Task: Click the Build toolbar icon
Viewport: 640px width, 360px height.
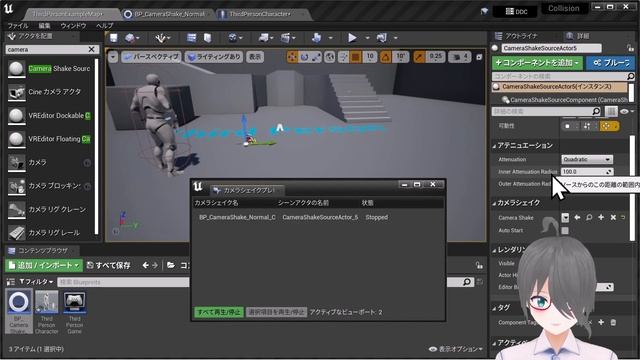Action: [x=316, y=38]
